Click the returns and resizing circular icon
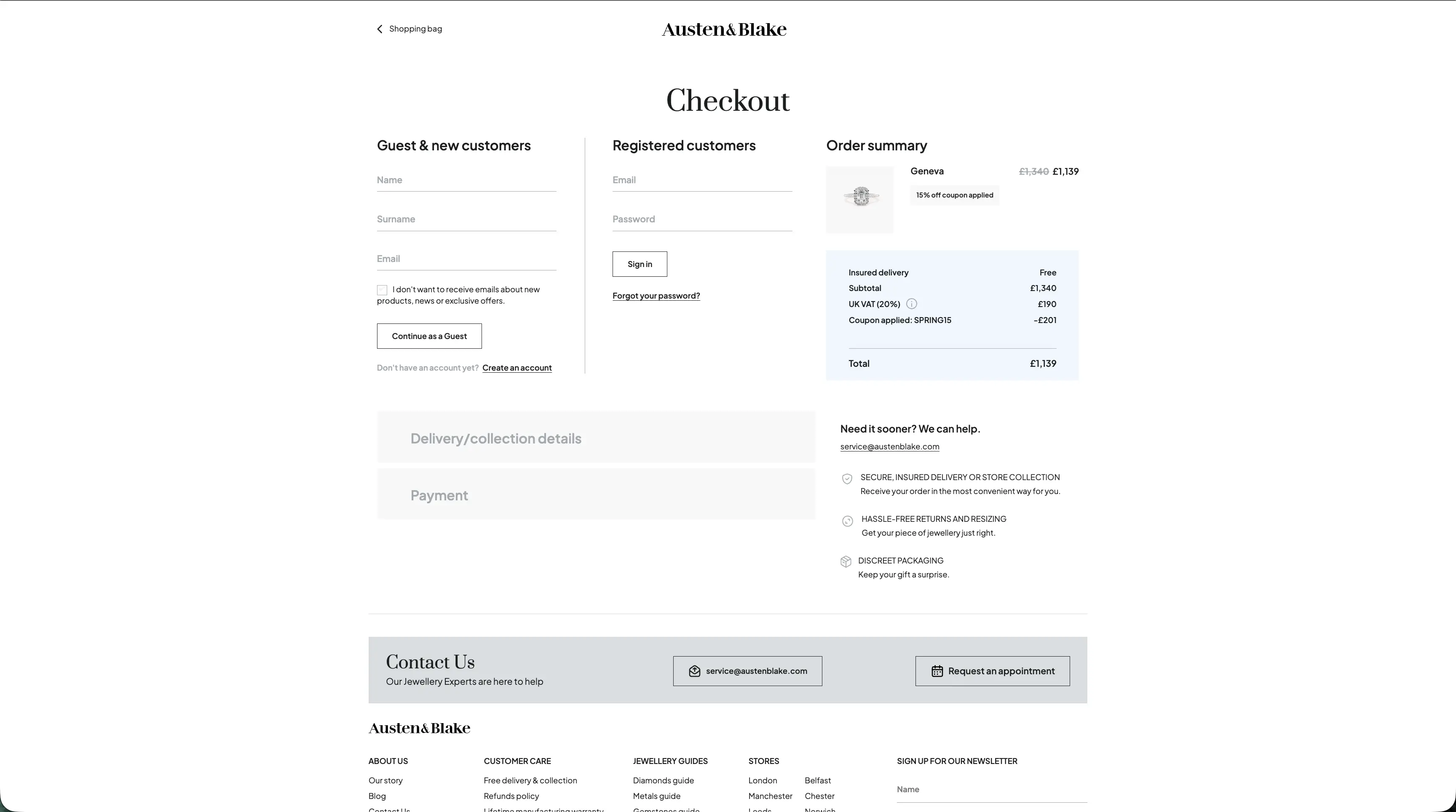Viewport: 1456px width, 812px height. coord(847,521)
